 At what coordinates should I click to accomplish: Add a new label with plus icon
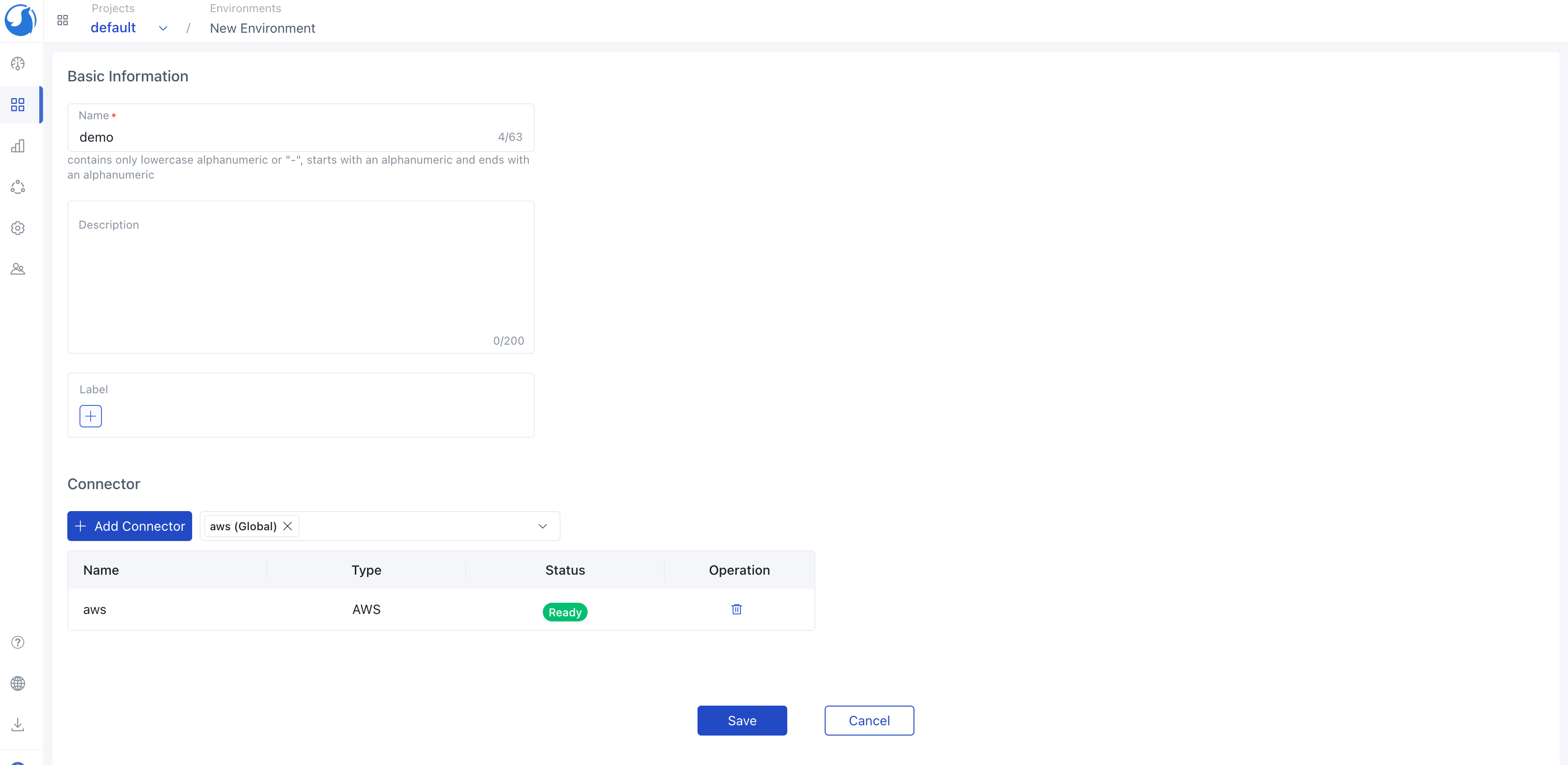pyautogui.click(x=90, y=416)
